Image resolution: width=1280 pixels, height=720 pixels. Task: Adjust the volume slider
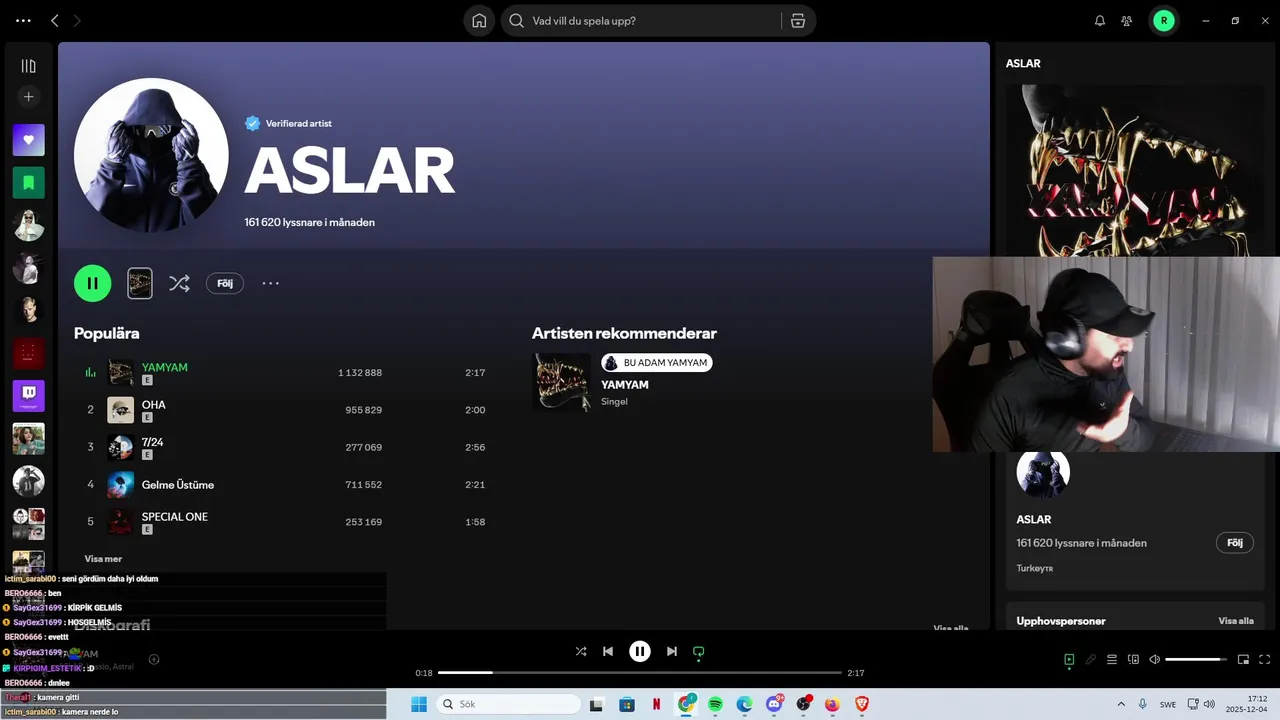click(x=1196, y=659)
